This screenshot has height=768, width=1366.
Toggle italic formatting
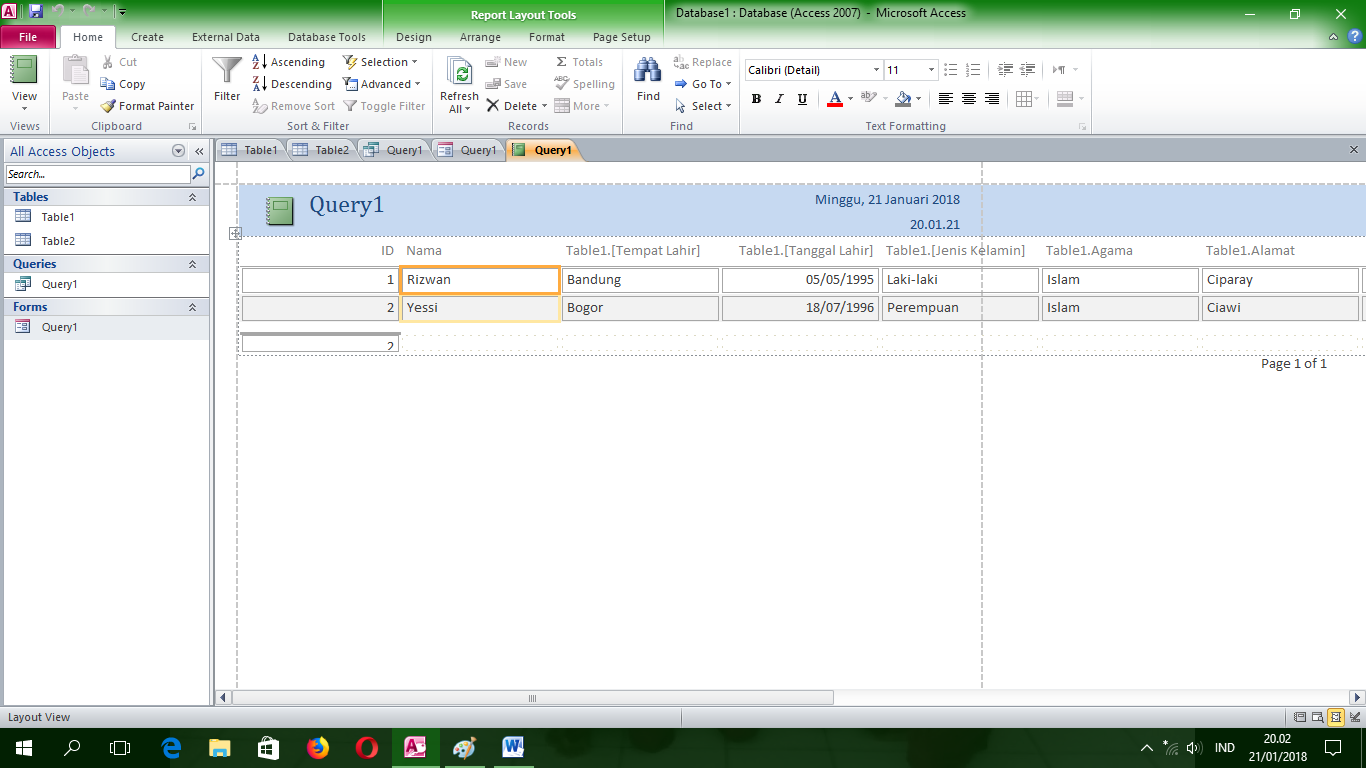(x=778, y=98)
